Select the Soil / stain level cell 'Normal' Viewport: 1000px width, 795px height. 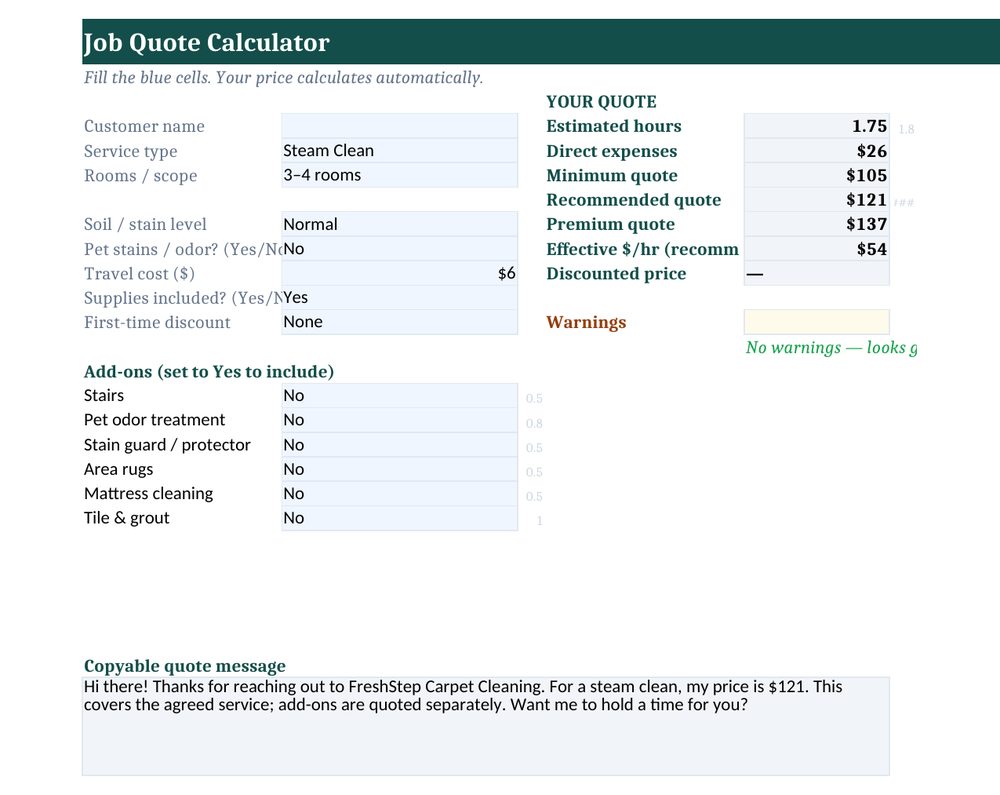pos(399,224)
